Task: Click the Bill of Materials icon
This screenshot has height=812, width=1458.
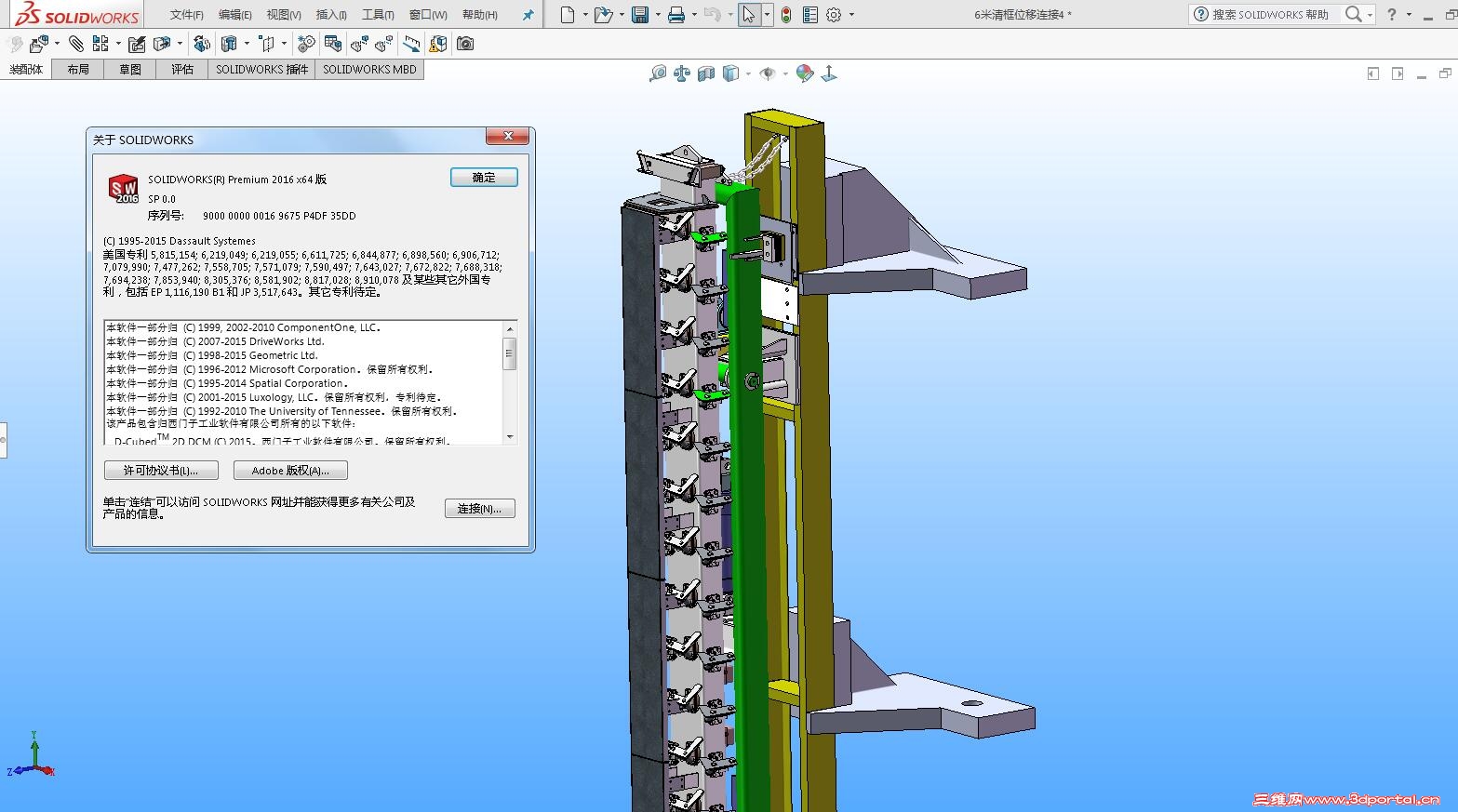Action: click(x=332, y=44)
